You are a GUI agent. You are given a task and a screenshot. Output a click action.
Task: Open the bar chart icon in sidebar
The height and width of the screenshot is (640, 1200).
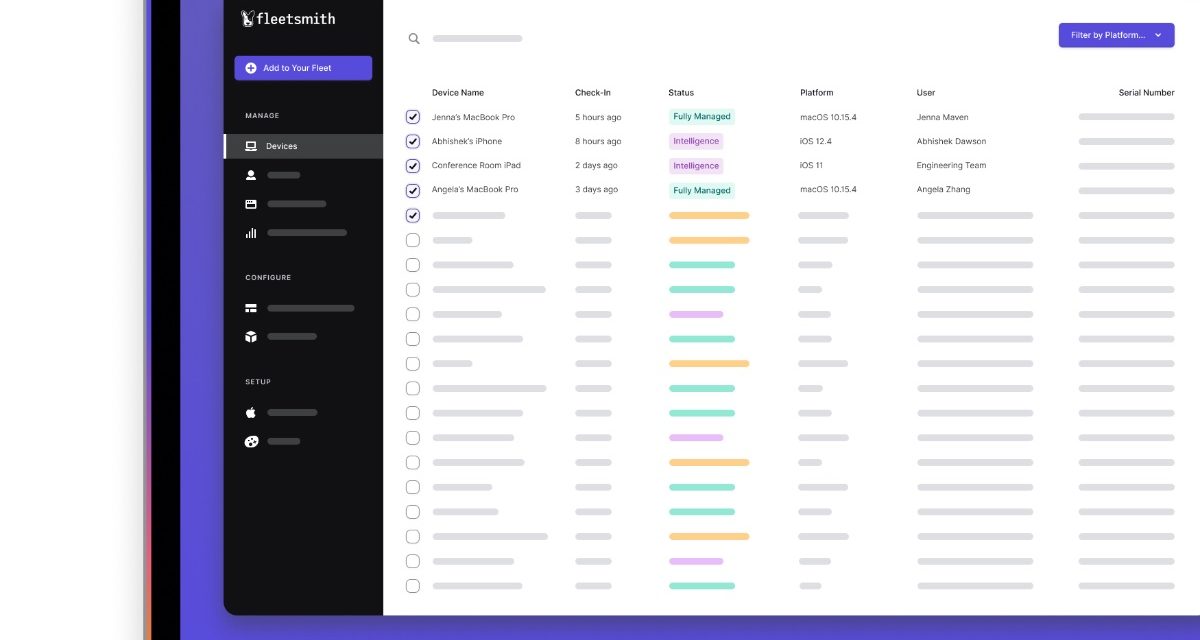click(x=251, y=233)
